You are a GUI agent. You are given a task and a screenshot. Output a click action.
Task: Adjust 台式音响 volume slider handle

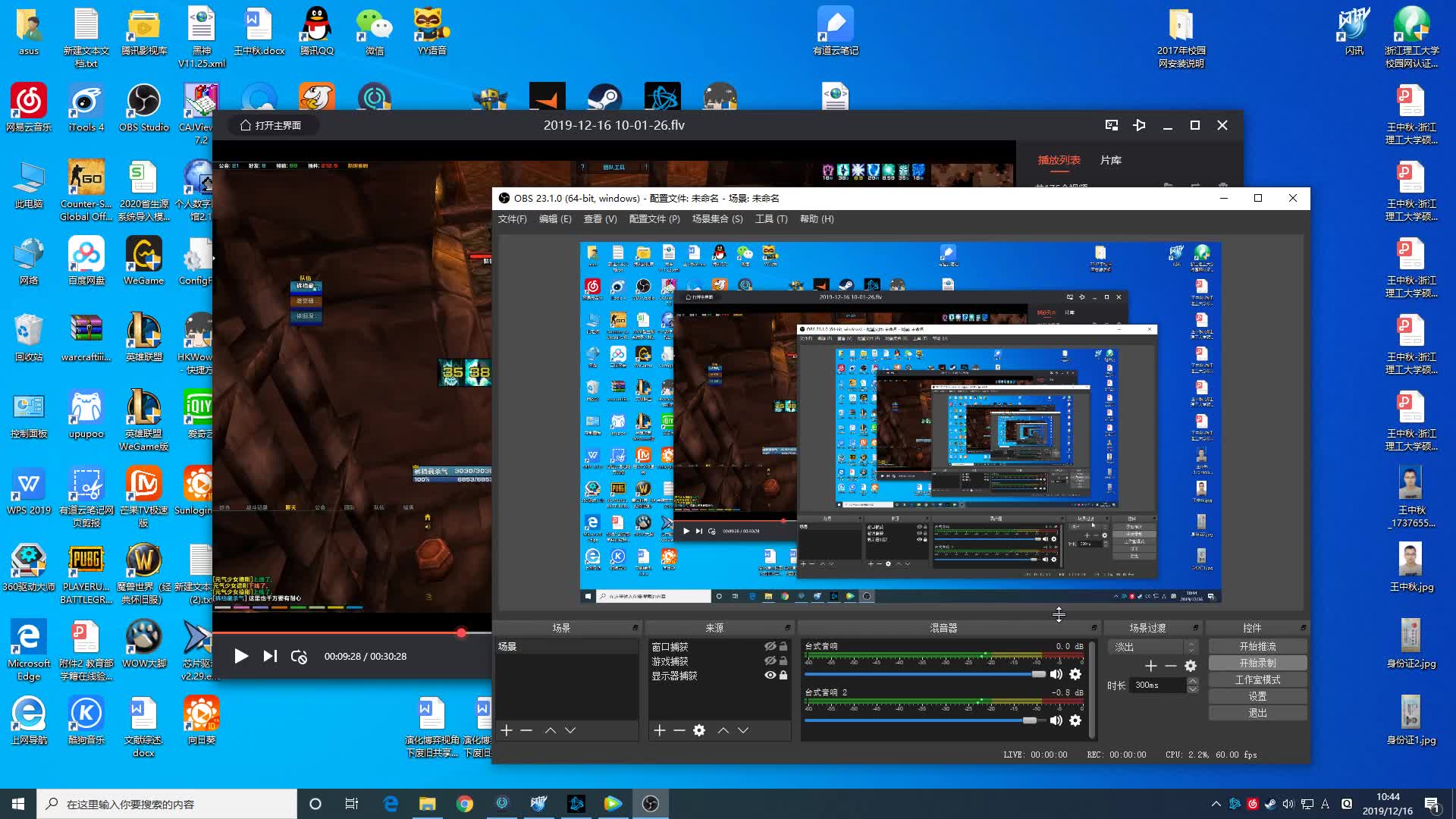tap(1038, 674)
